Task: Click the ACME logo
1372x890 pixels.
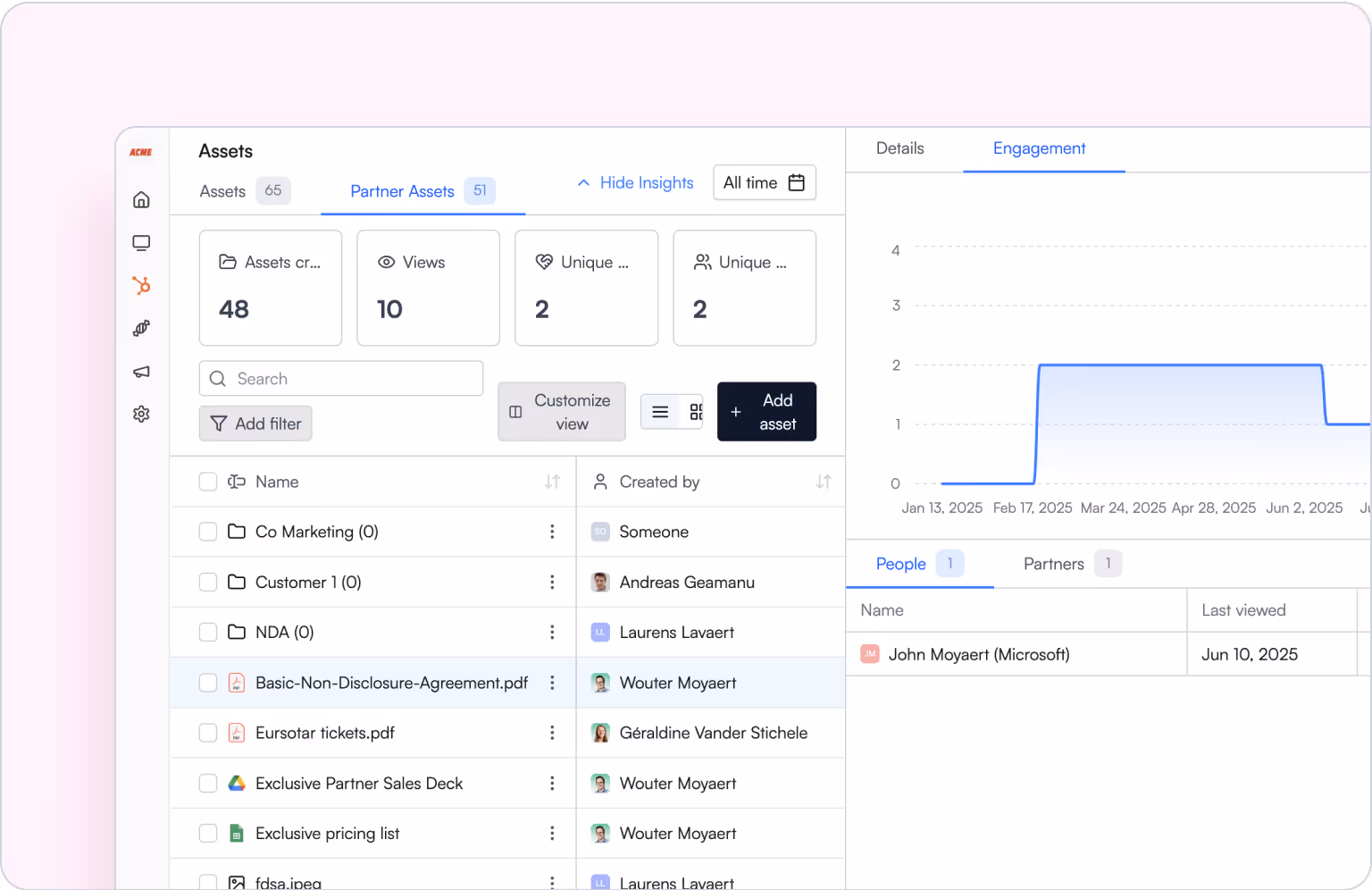Action: [x=141, y=152]
